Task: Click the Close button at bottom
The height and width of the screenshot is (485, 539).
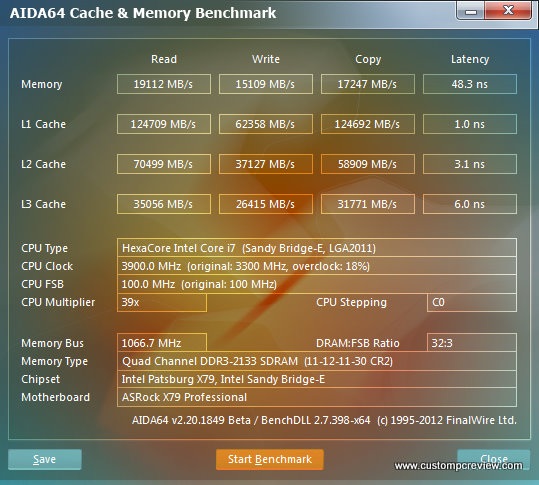Action: click(494, 459)
